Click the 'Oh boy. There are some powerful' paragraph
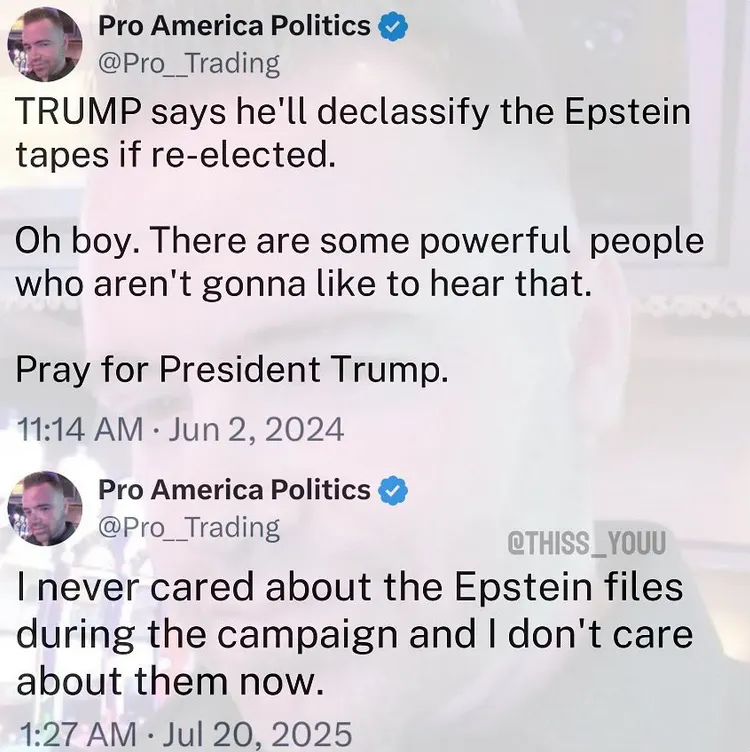Viewport: 750px width, 752px height. [360, 262]
